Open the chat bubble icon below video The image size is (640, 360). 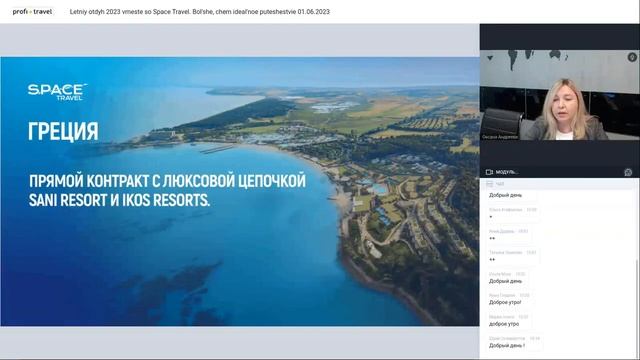point(628,172)
